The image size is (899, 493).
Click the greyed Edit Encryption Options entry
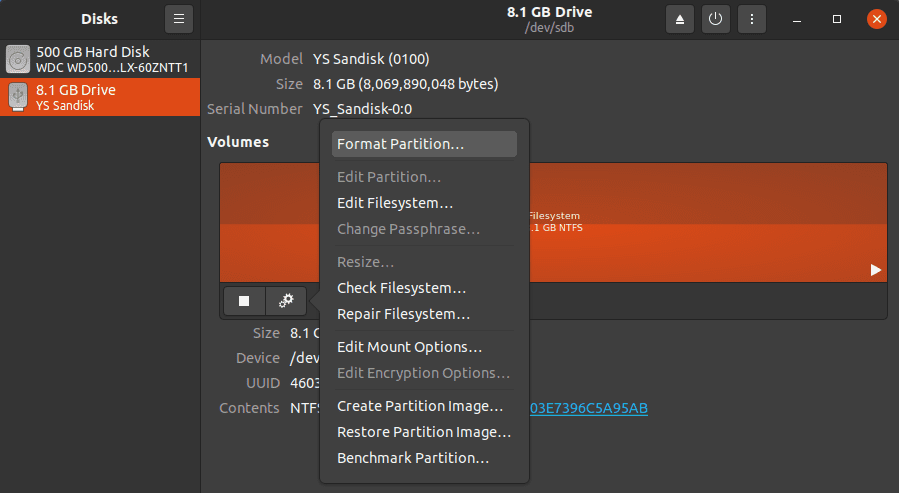click(424, 373)
